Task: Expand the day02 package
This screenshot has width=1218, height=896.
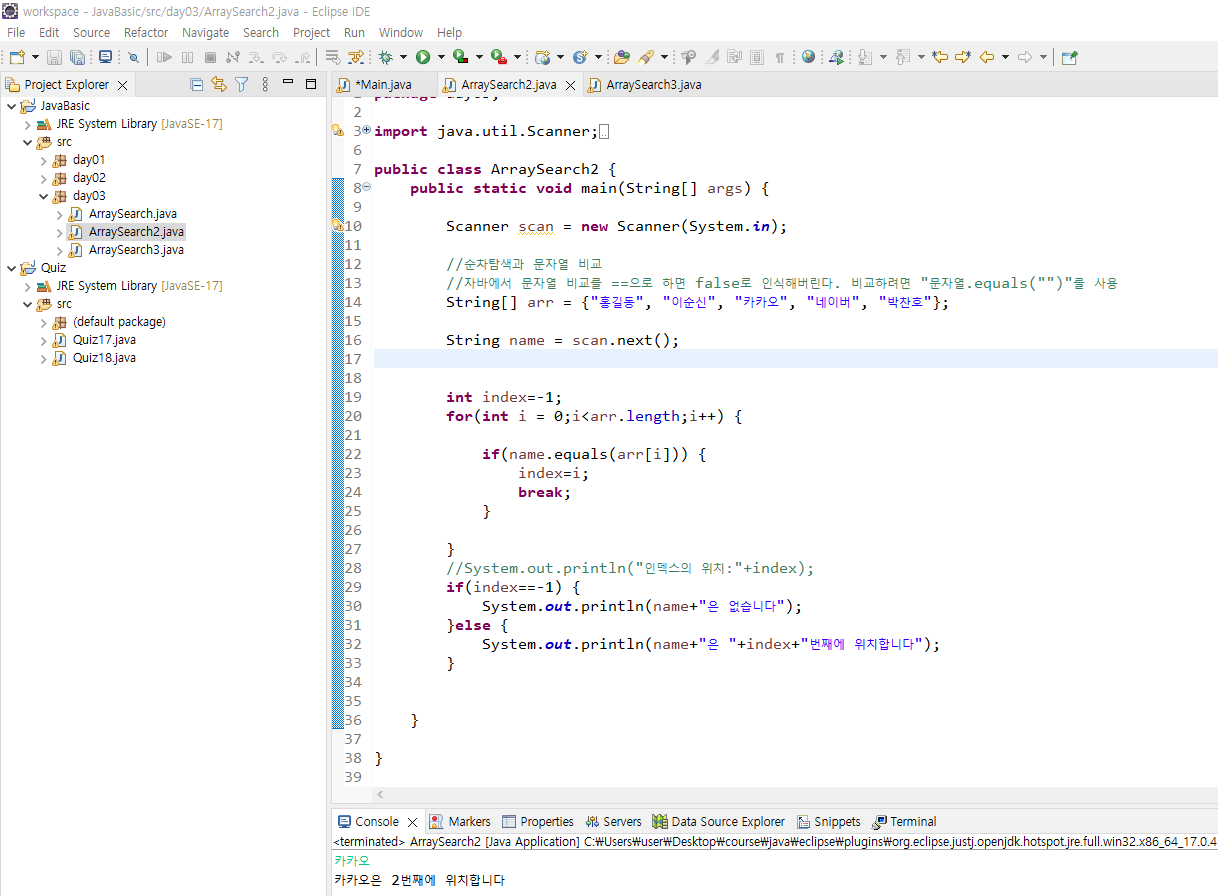Action: pos(43,178)
